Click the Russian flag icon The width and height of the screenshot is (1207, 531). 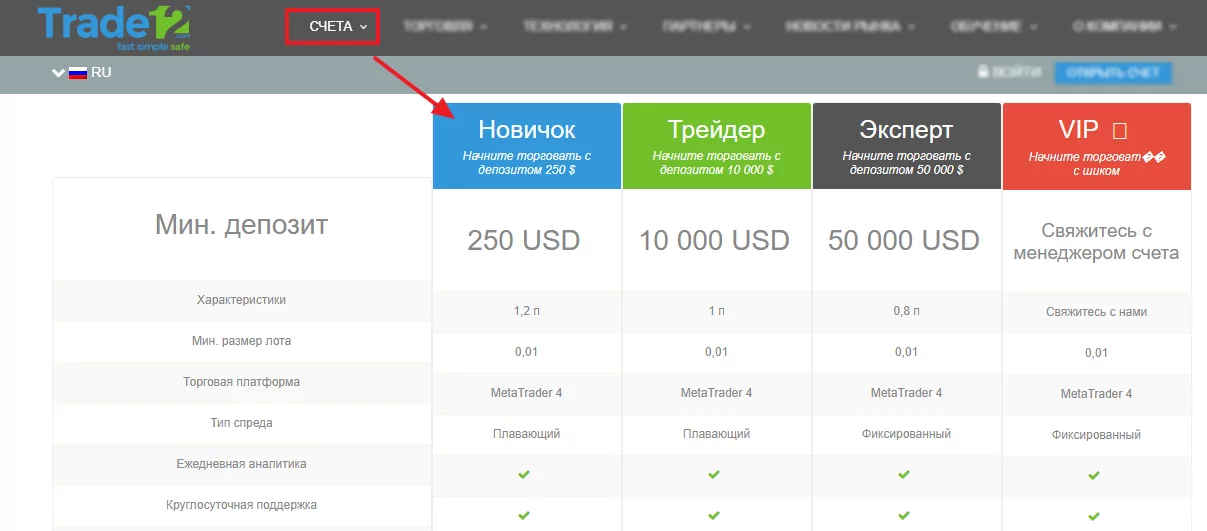click(78, 73)
